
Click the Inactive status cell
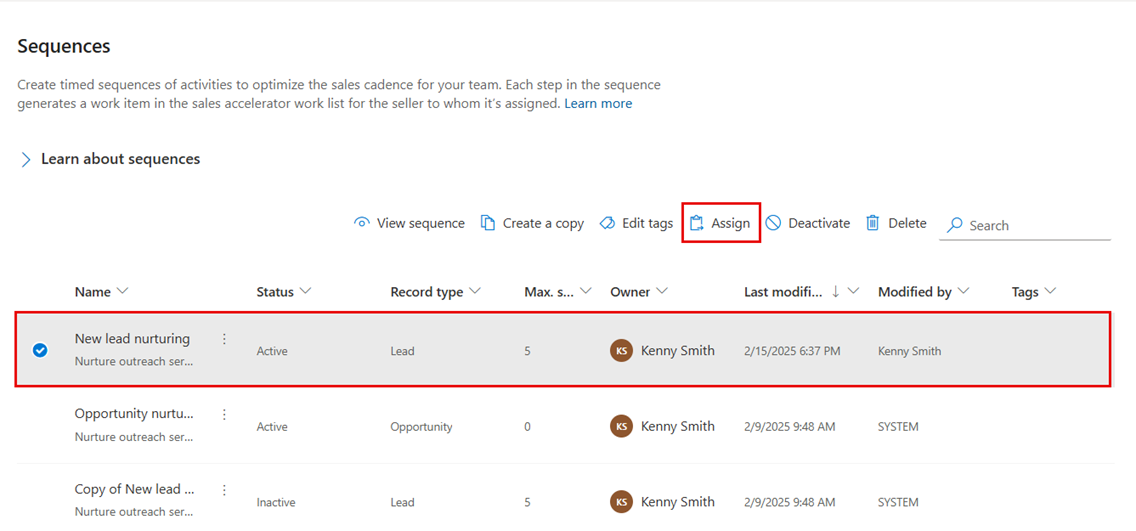click(x=276, y=502)
